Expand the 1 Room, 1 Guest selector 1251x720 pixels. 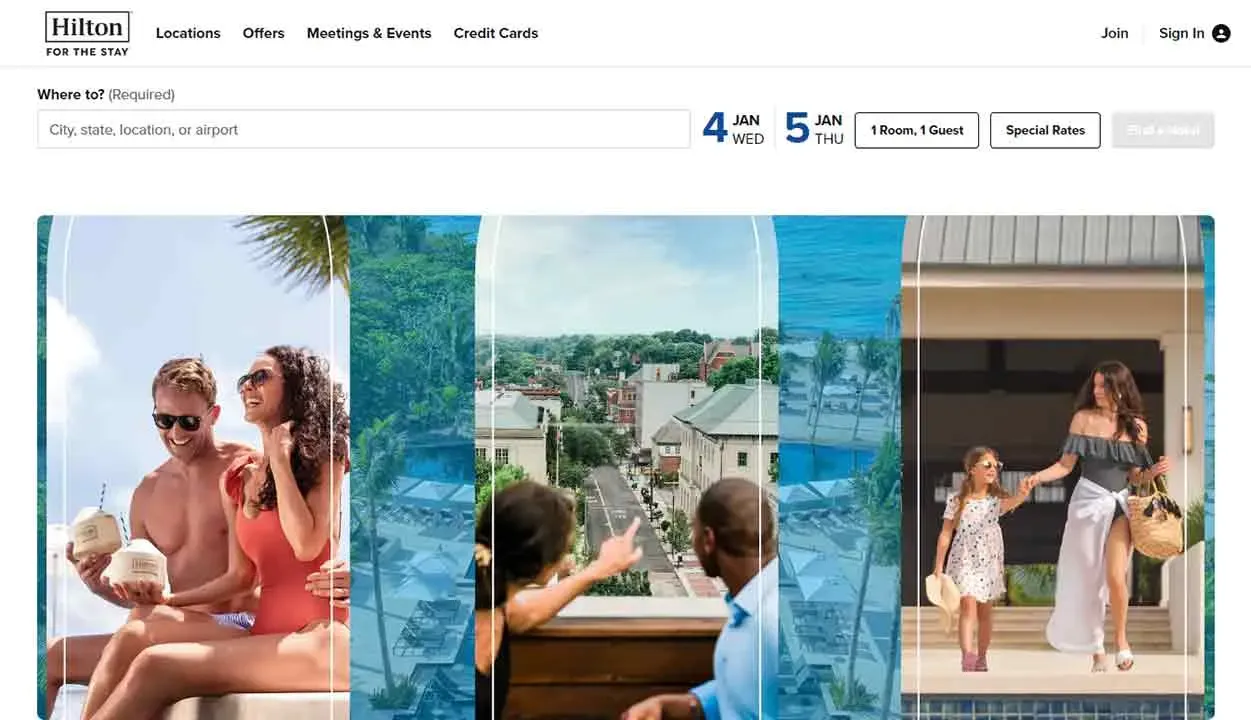tap(917, 130)
